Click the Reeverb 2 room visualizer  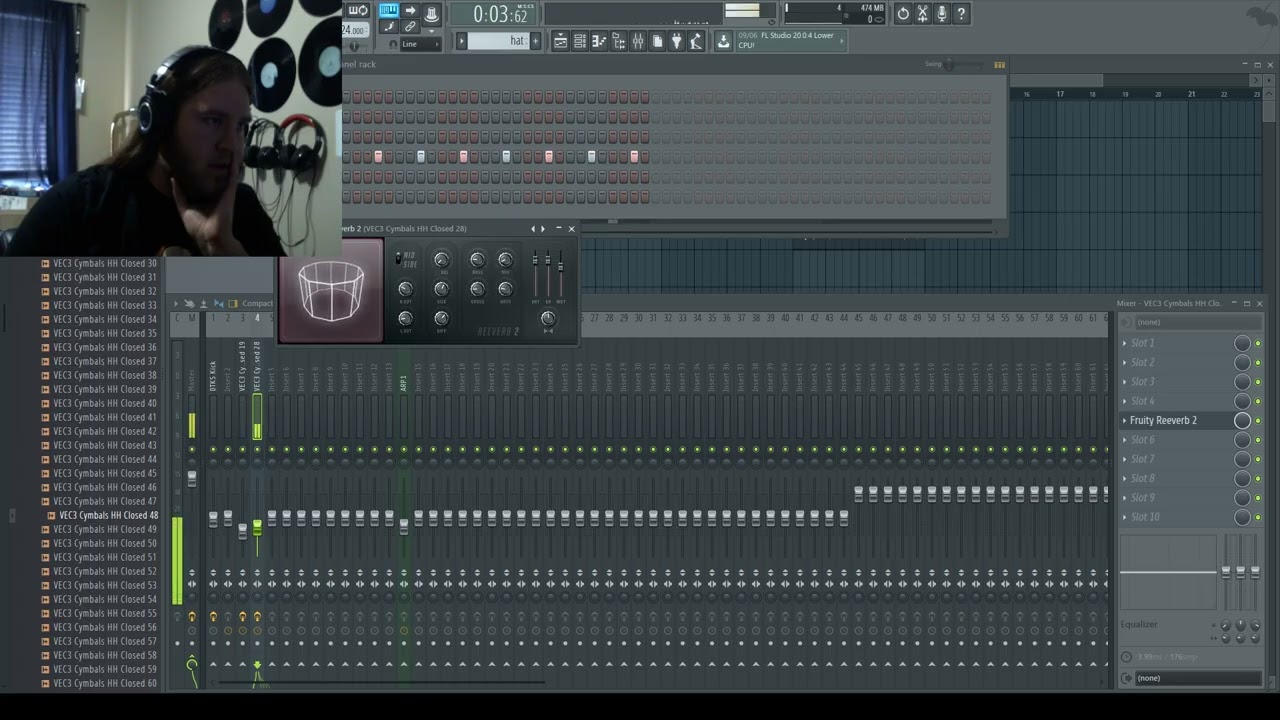pos(331,291)
